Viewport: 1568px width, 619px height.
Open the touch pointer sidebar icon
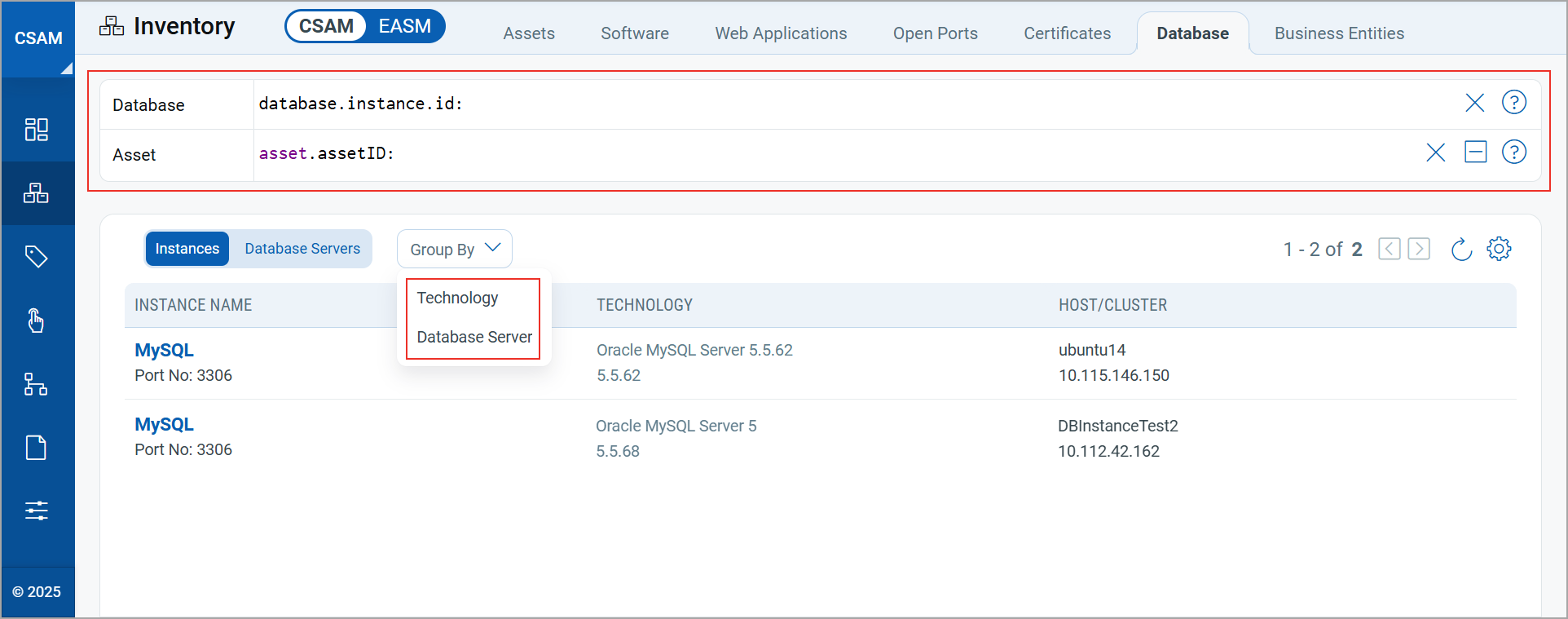pyautogui.click(x=37, y=321)
